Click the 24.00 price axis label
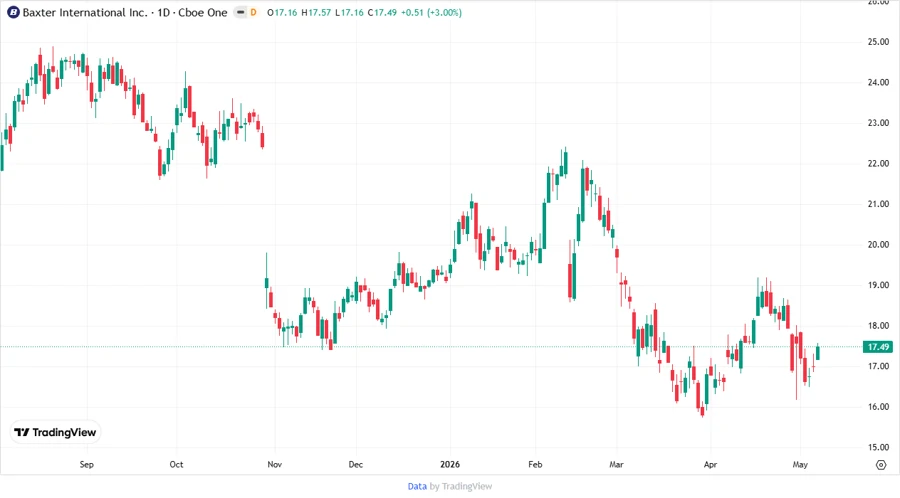Viewport: 900px width, 498px height. [878, 83]
